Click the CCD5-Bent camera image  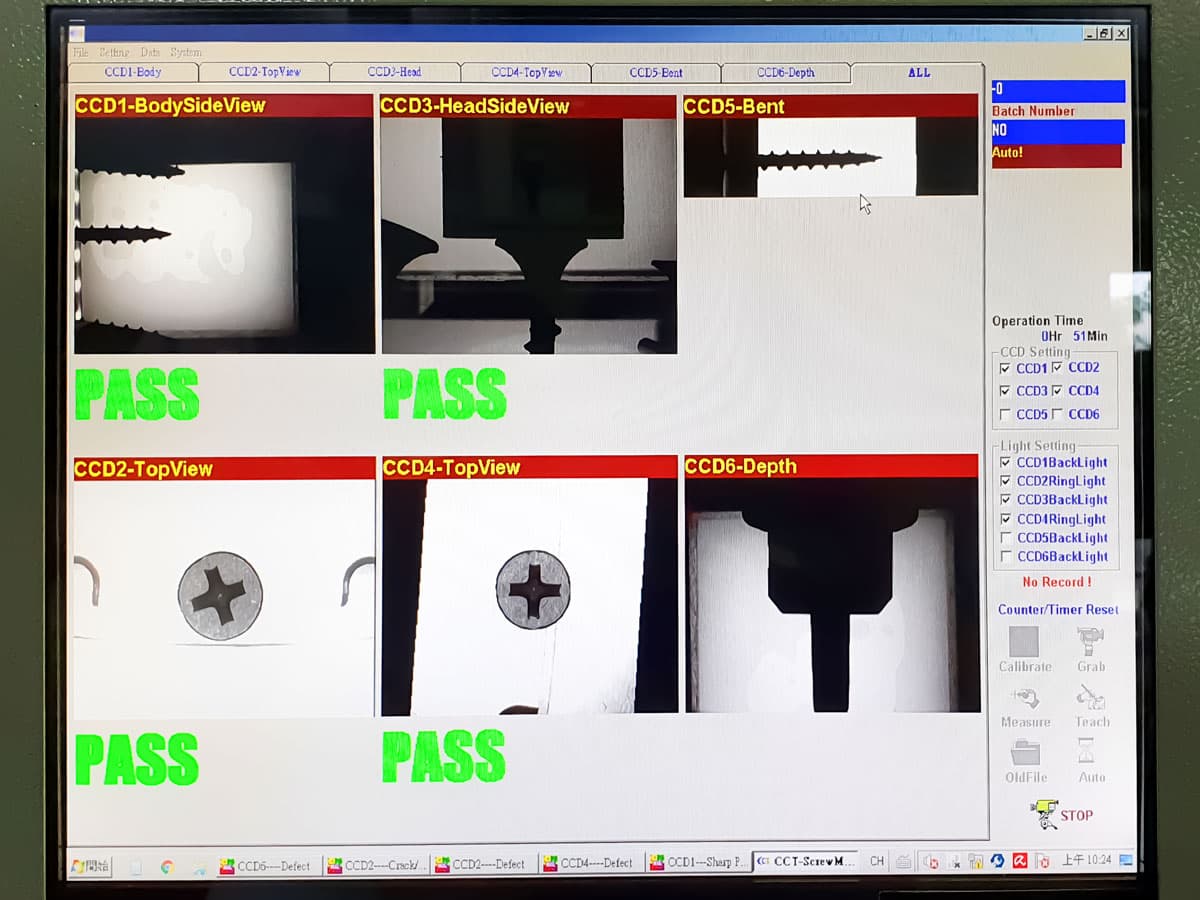point(830,157)
